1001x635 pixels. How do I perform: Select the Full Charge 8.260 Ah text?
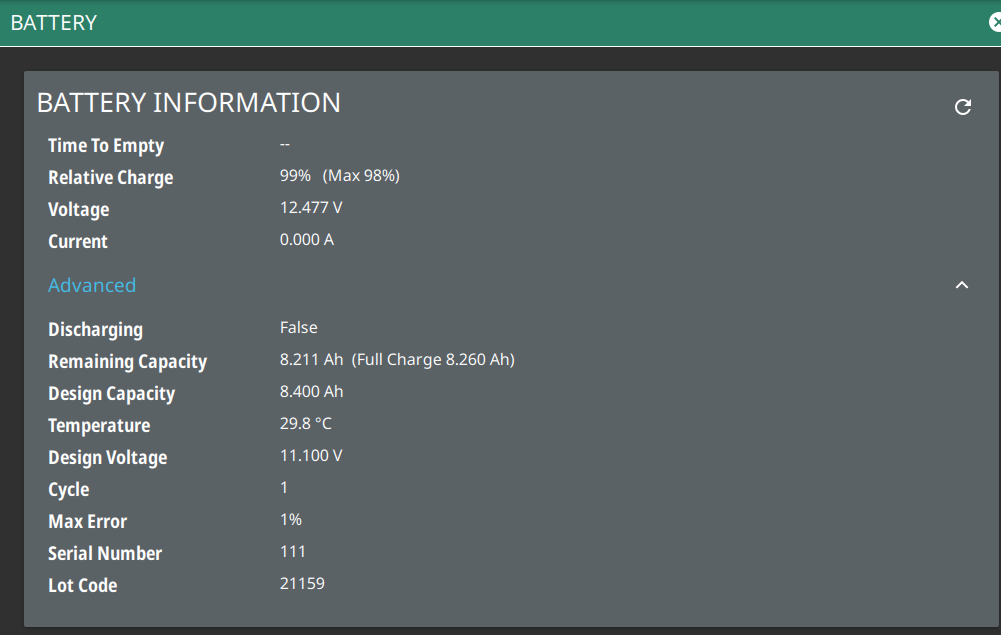click(433, 359)
